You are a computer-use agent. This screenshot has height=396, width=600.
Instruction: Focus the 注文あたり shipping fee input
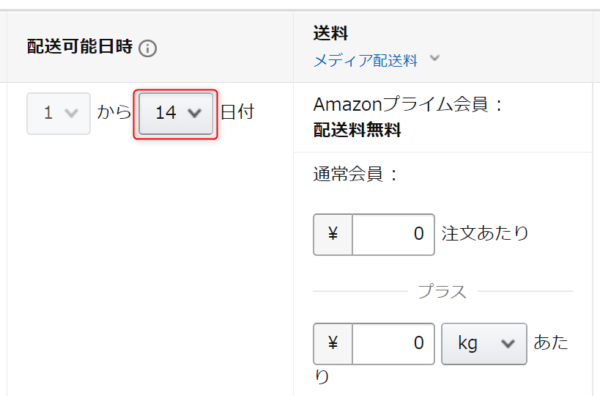coord(393,234)
